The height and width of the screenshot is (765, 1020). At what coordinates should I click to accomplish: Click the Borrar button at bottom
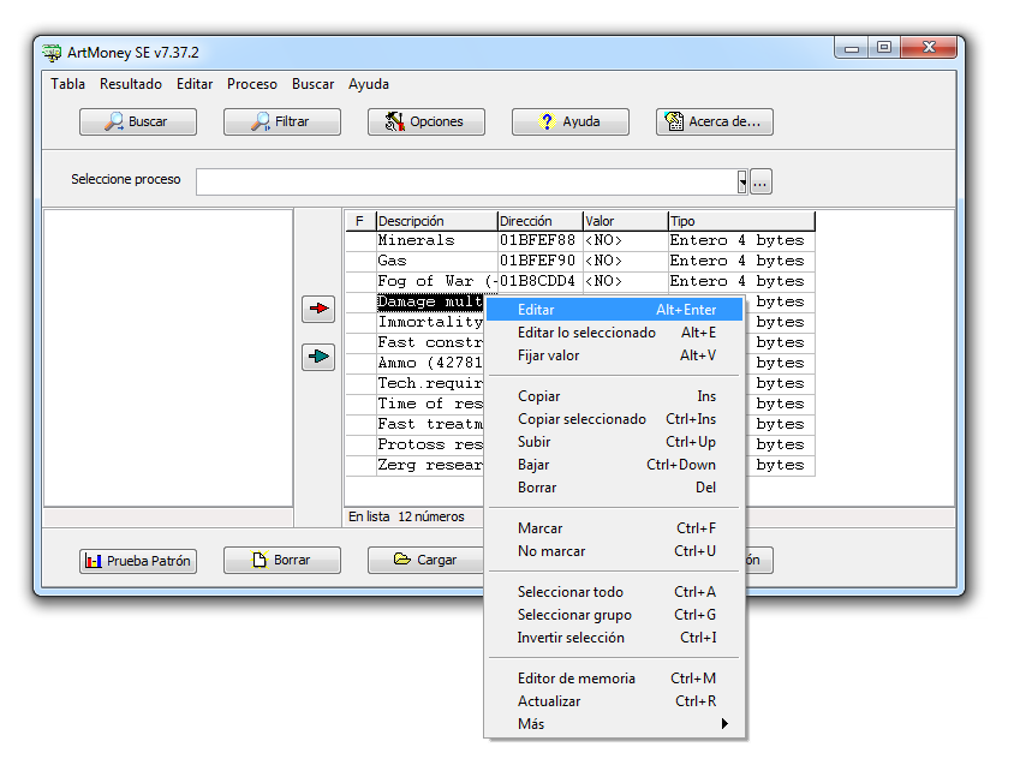tap(282, 560)
